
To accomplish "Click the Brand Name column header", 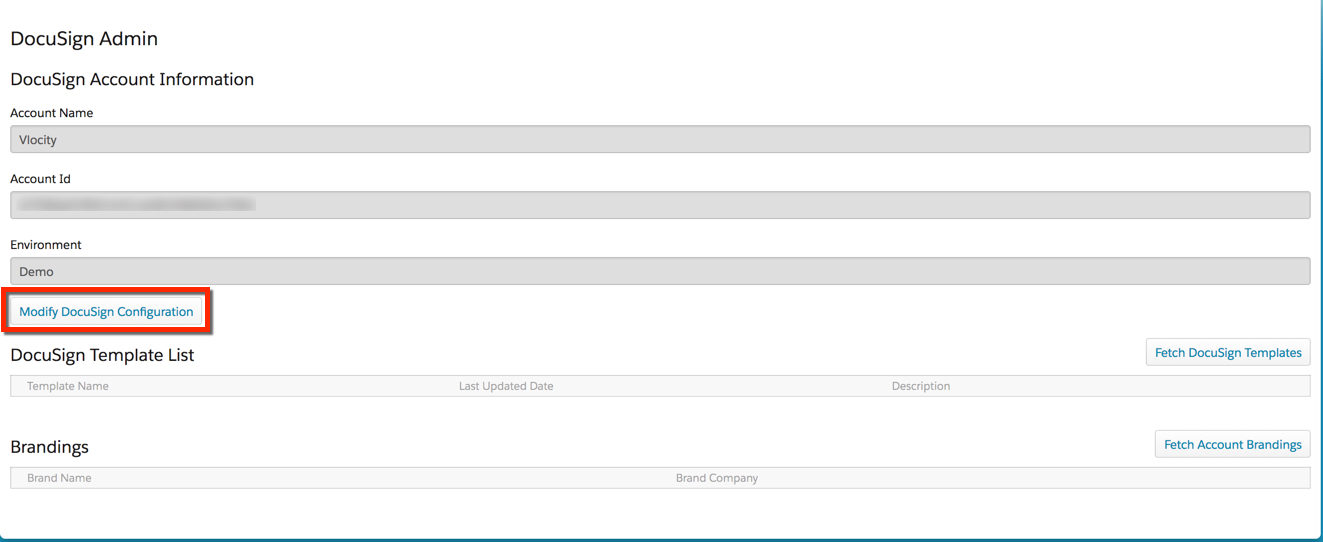I will pos(59,478).
